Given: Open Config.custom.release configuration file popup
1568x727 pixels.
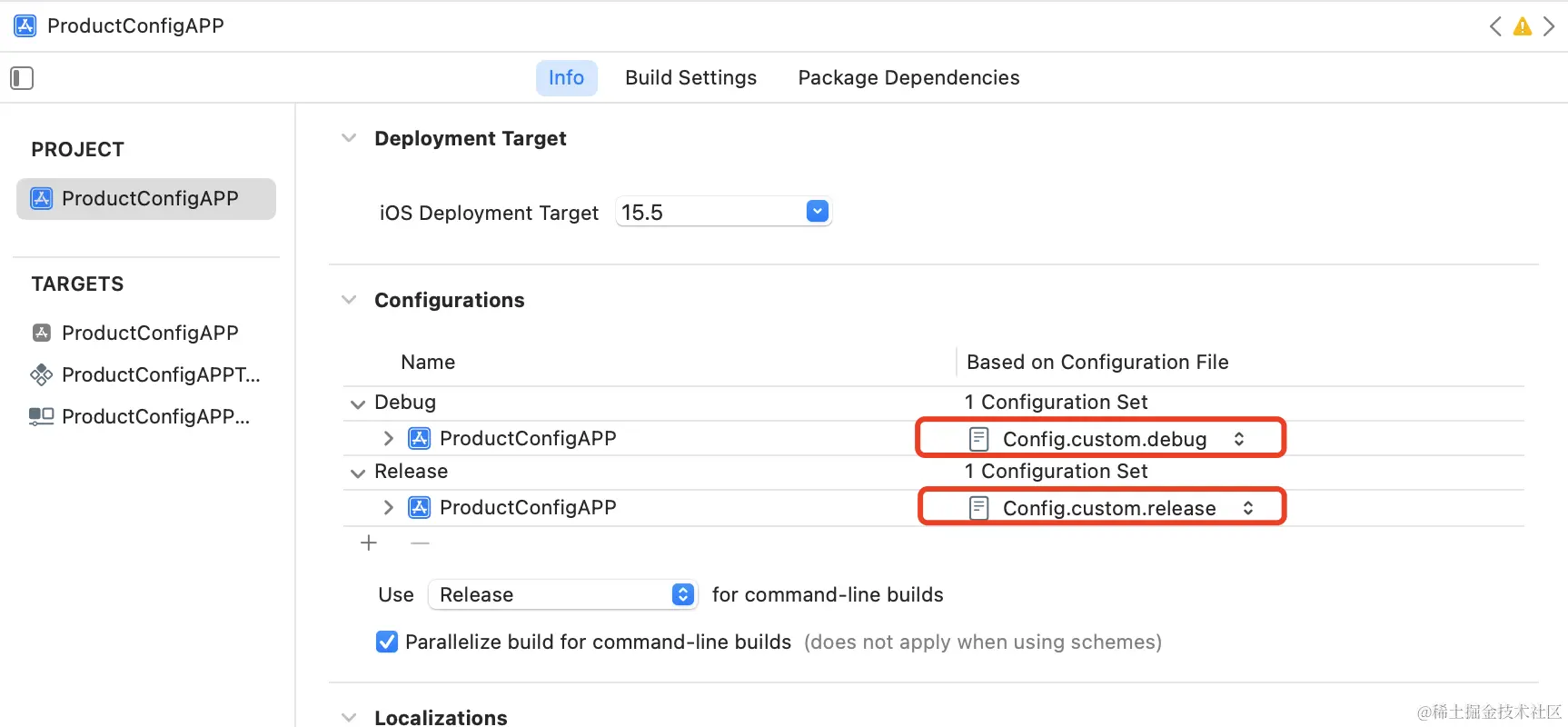Looking at the screenshot, I should 1108,508.
